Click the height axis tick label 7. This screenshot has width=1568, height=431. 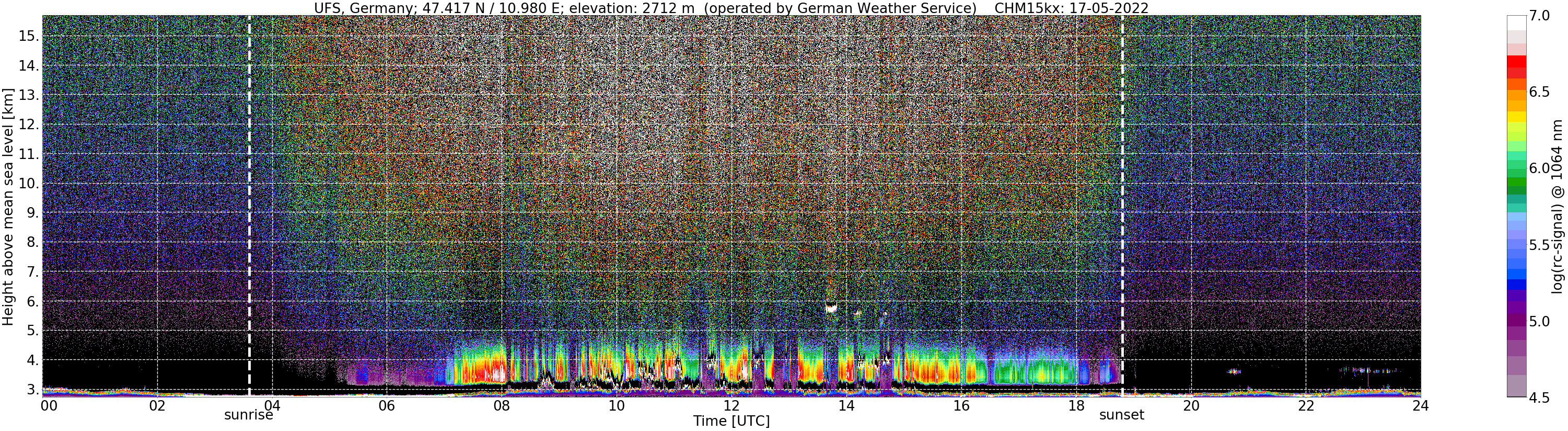click(x=33, y=272)
